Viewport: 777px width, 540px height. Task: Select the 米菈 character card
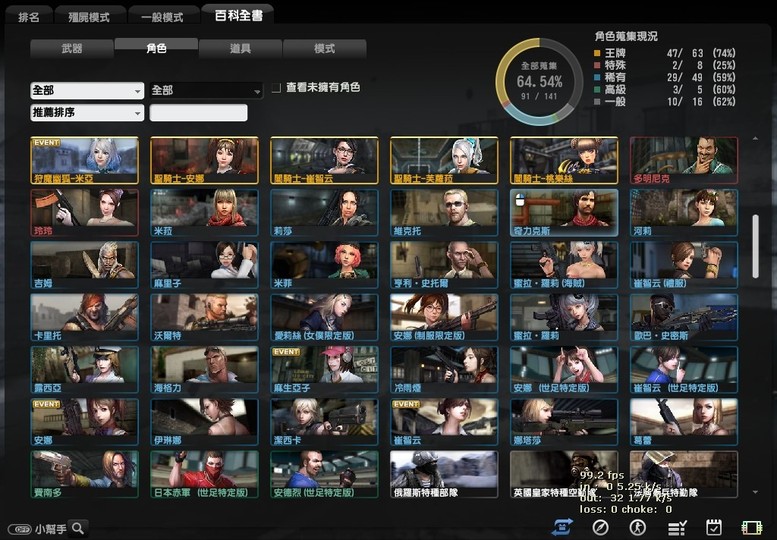(x=205, y=213)
